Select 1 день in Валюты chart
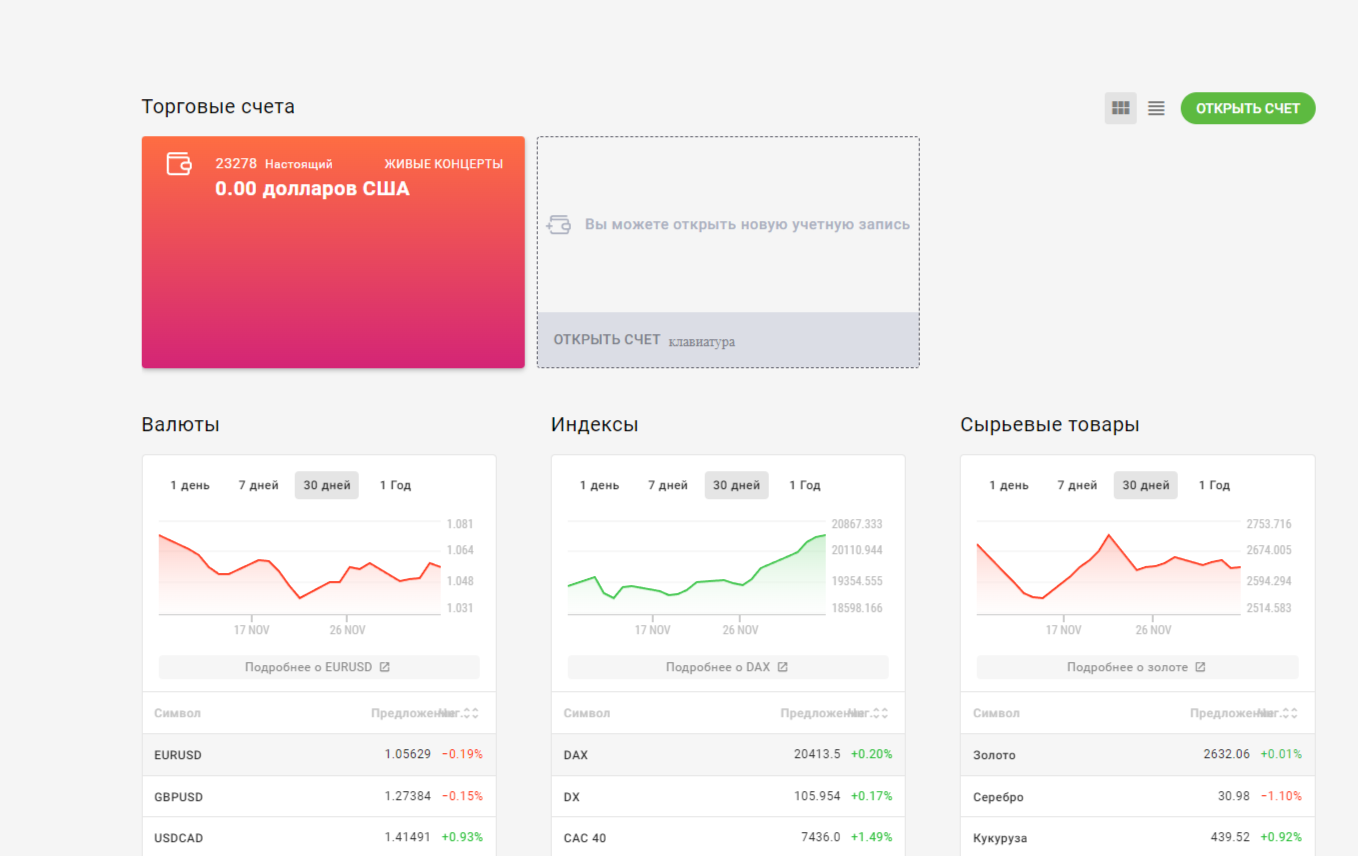This screenshot has width=1358, height=856. (x=190, y=485)
